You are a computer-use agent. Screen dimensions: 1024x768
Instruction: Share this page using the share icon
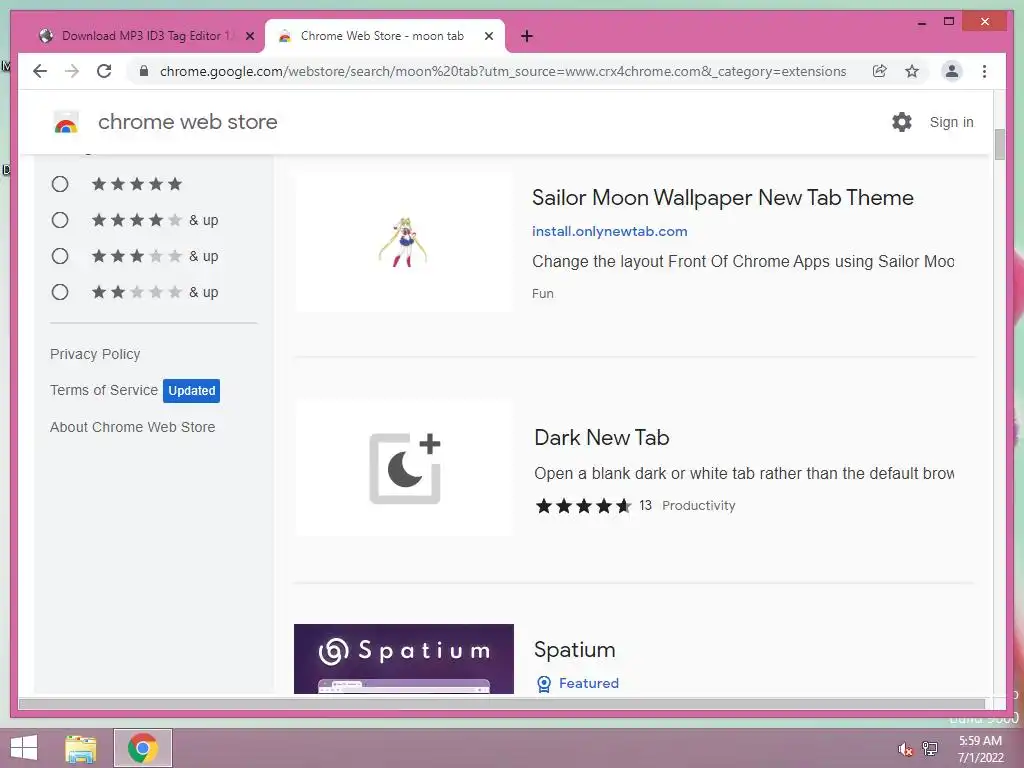point(880,71)
